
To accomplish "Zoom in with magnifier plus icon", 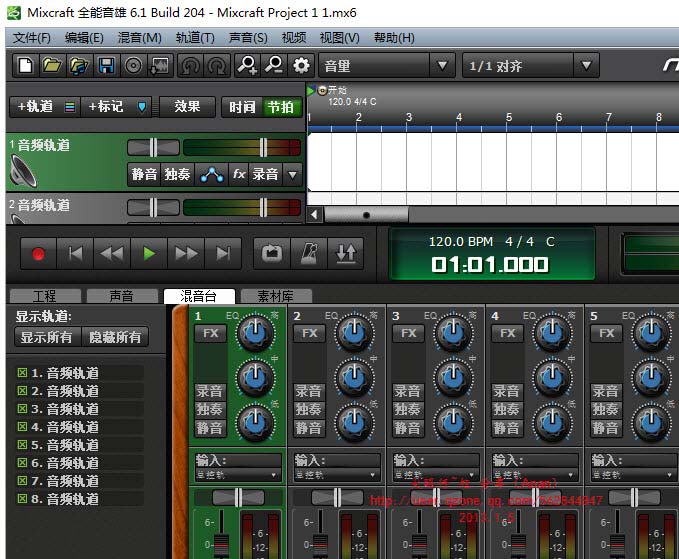I will click(247, 66).
